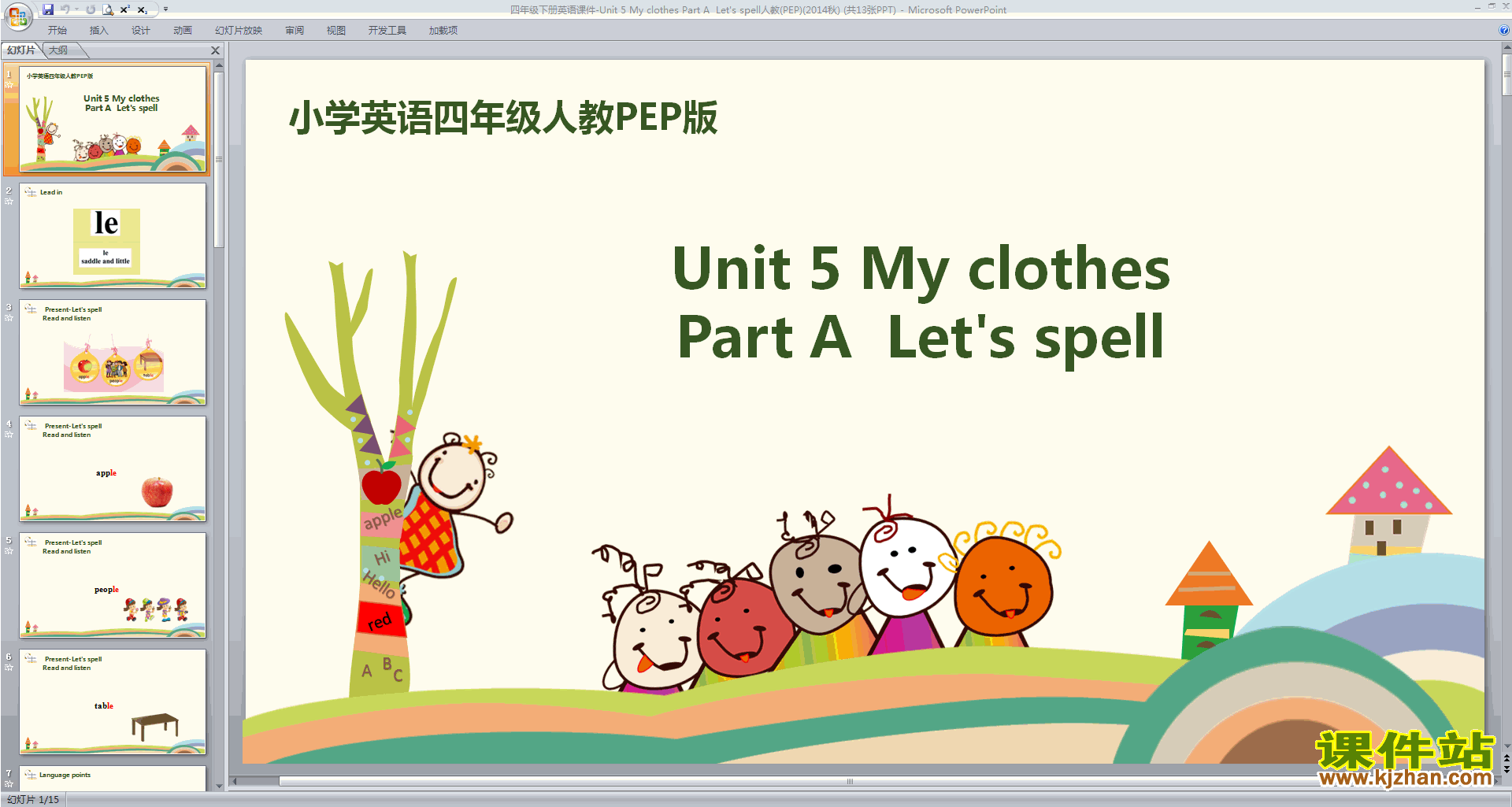Screen dimensions: 1512x807
Task: Click the Undo icon
Action: pos(65,9)
